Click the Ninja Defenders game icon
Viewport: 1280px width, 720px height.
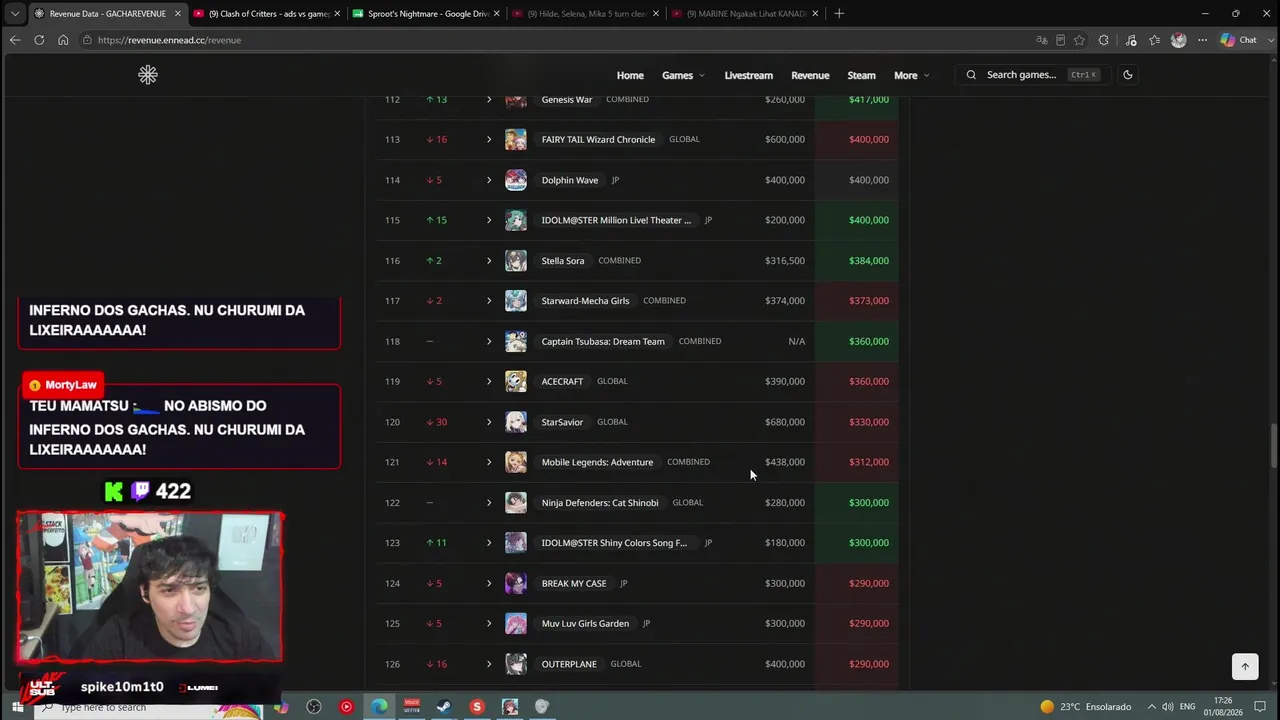[x=516, y=502]
